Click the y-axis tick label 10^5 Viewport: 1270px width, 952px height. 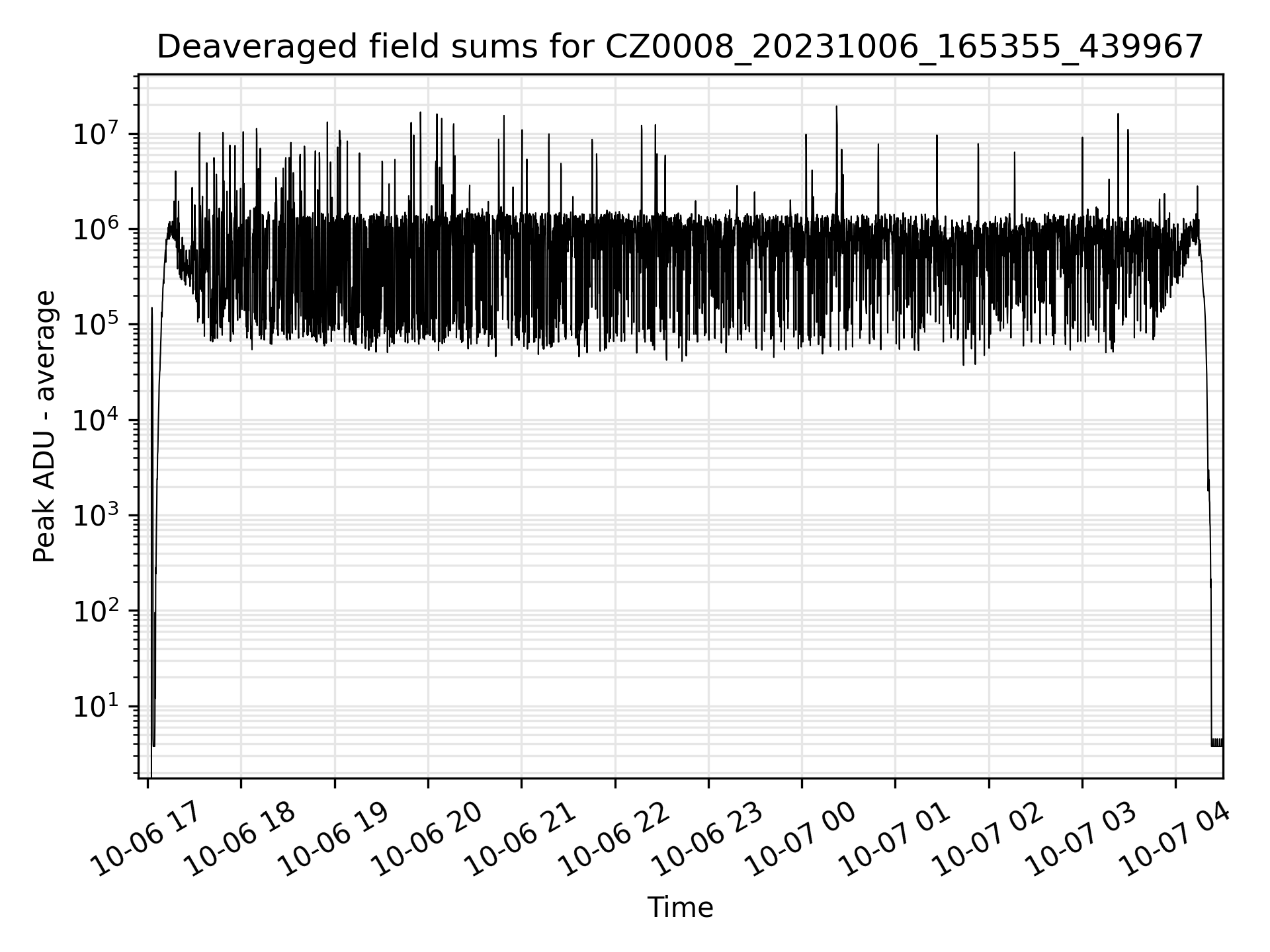coord(97,325)
